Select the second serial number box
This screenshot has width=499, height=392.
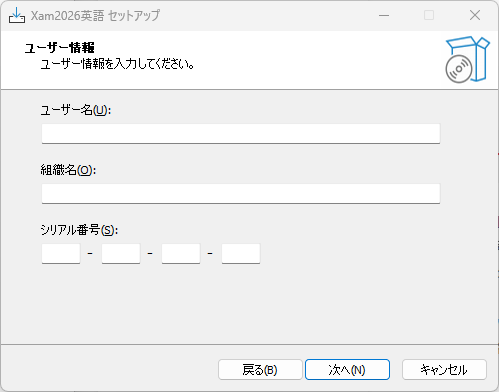coord(121,254)
